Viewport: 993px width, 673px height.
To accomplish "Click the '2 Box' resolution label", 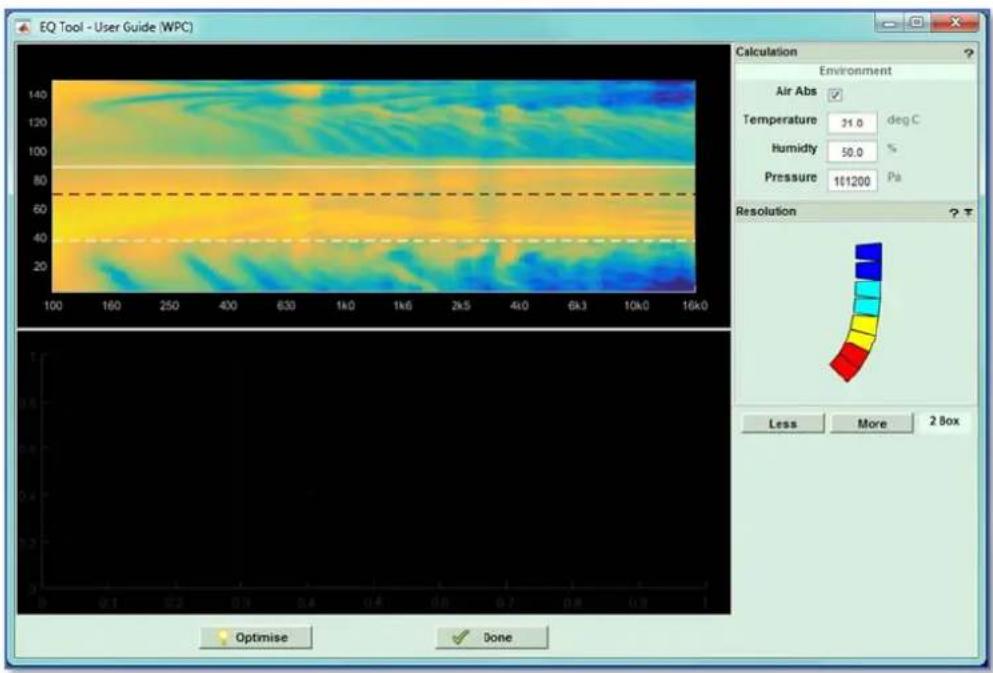I will [944, 421].
